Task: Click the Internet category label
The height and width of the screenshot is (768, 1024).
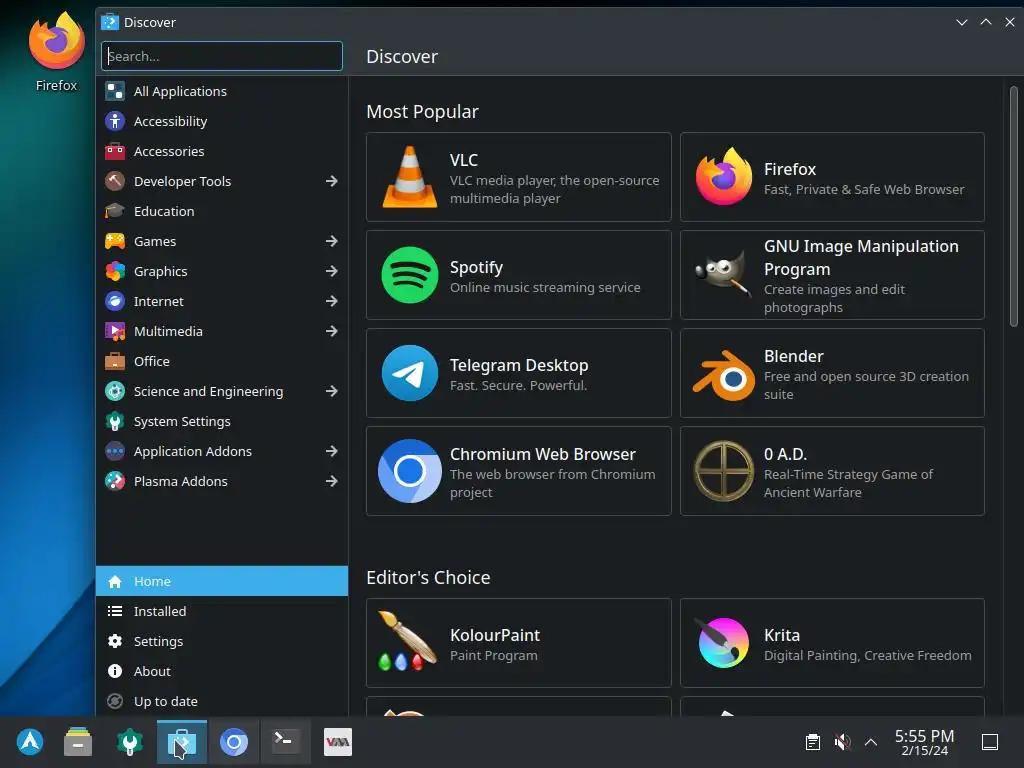Action: coord(159,301)
